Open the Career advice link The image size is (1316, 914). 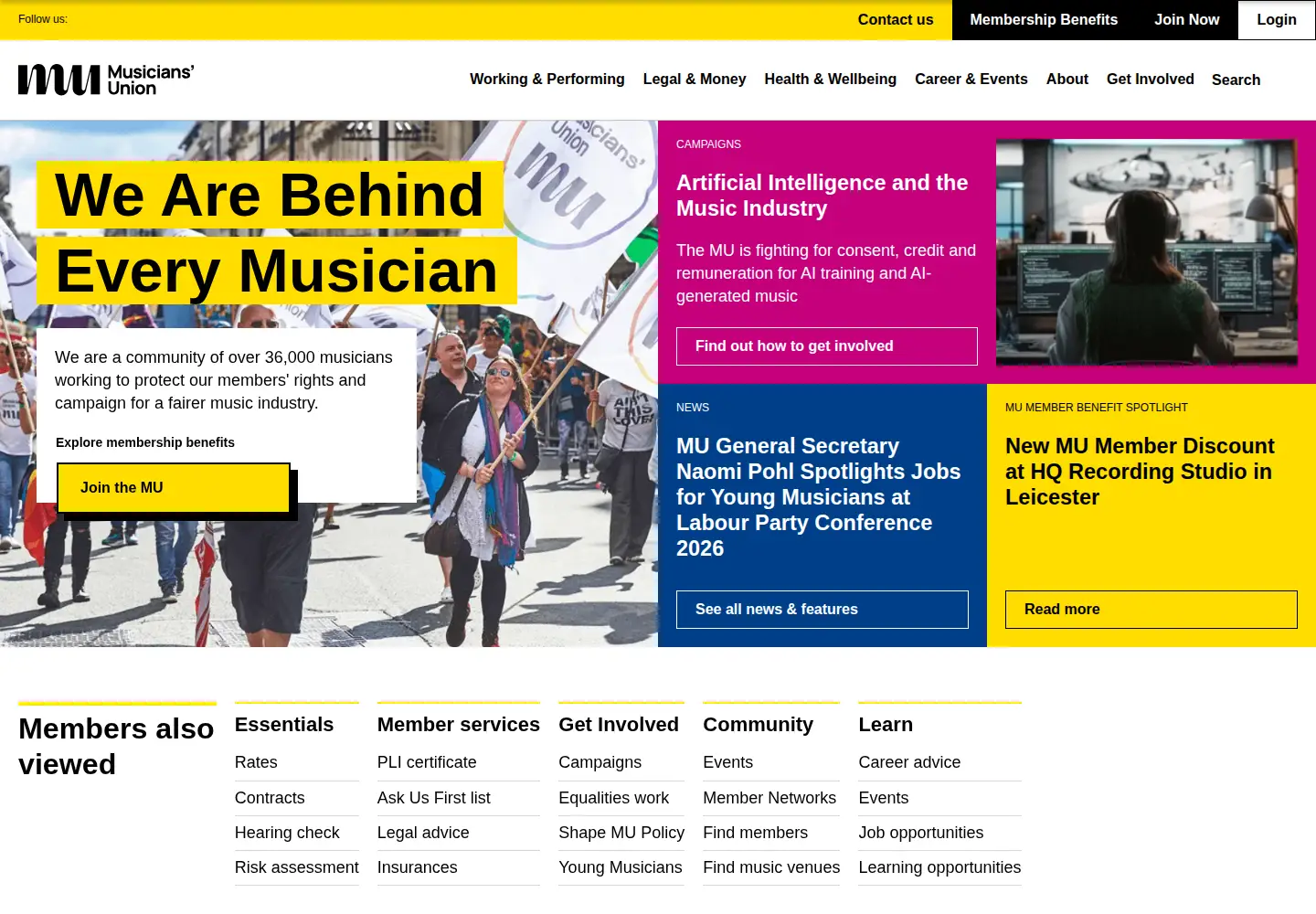(909, 762)
